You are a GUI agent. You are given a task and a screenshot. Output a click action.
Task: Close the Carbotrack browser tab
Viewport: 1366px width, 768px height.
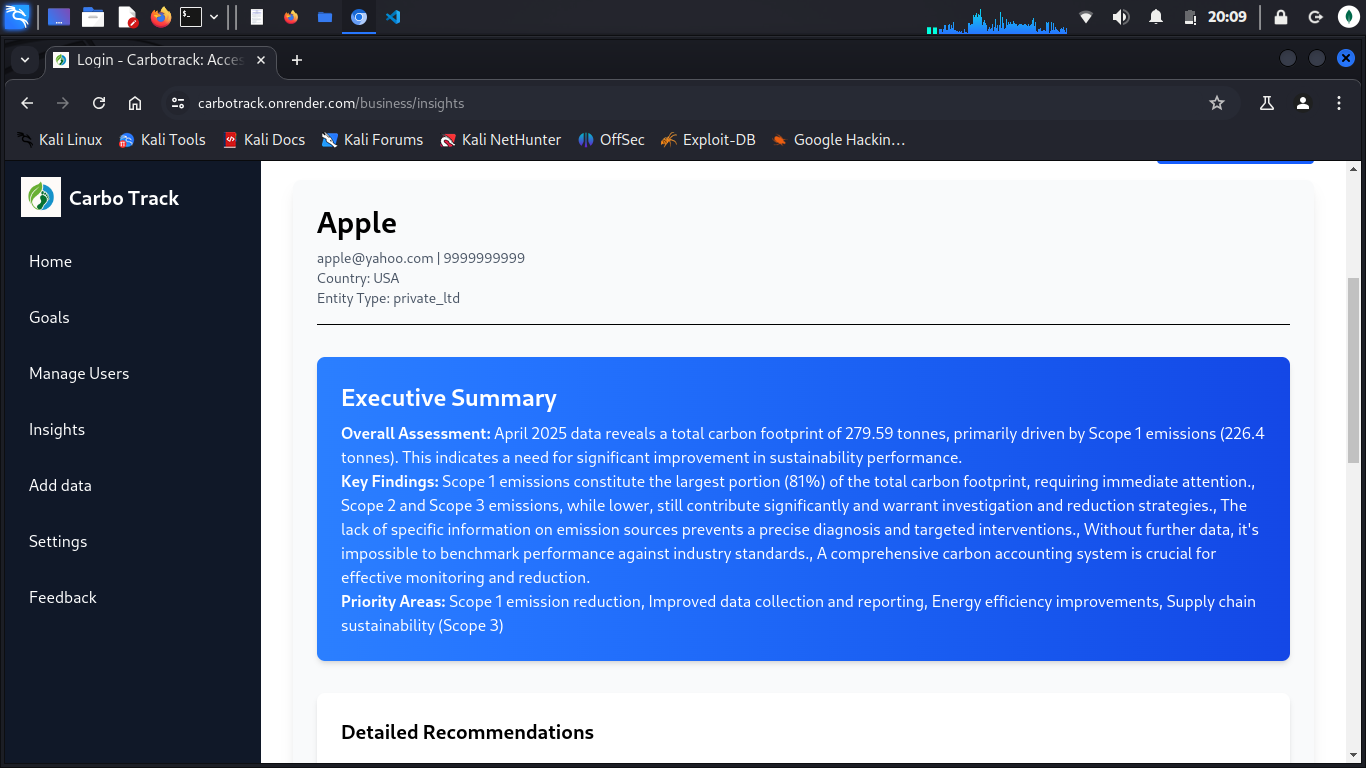click(x=261, y=60)
